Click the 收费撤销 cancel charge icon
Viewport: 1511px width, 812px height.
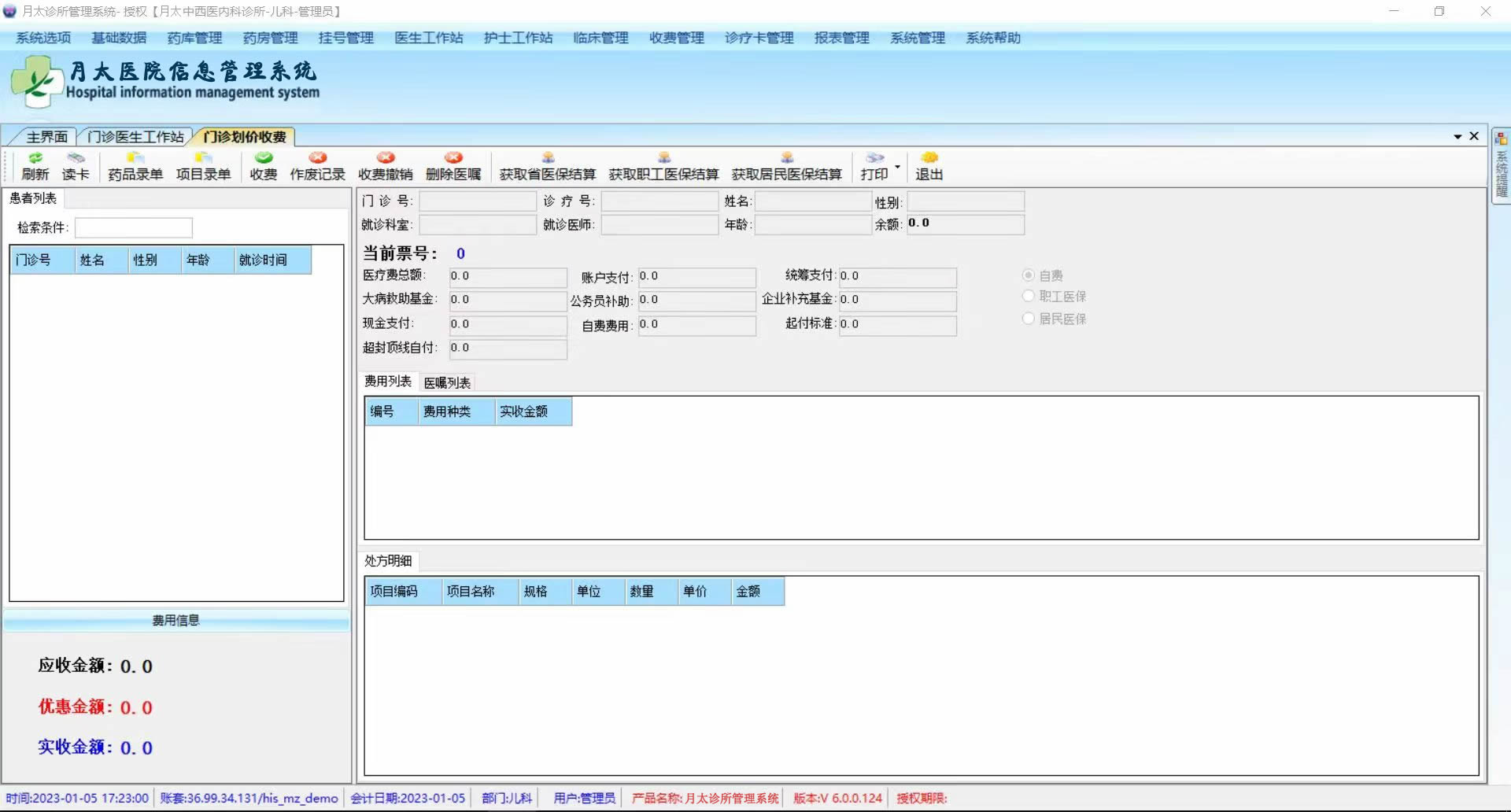pos(385,166)
